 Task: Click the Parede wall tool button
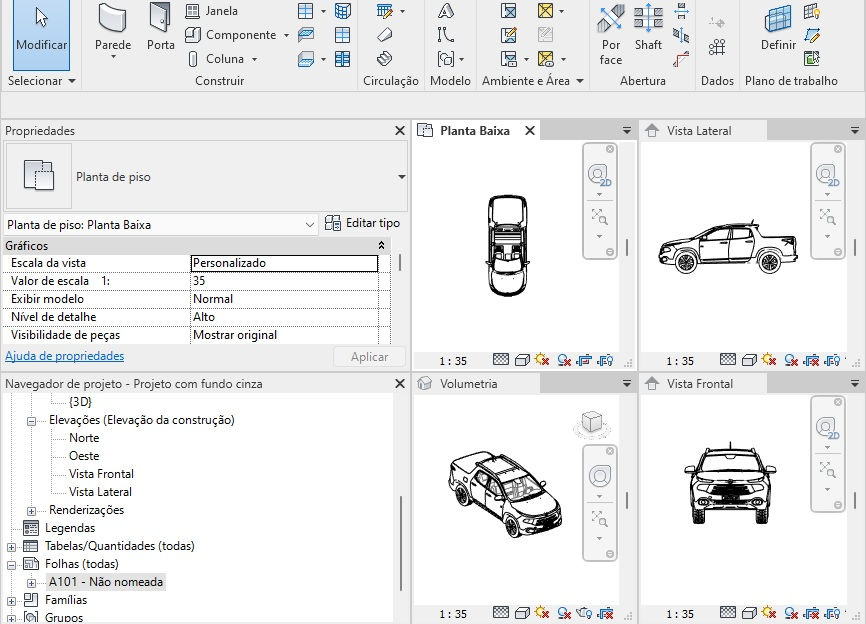(113, 30)
